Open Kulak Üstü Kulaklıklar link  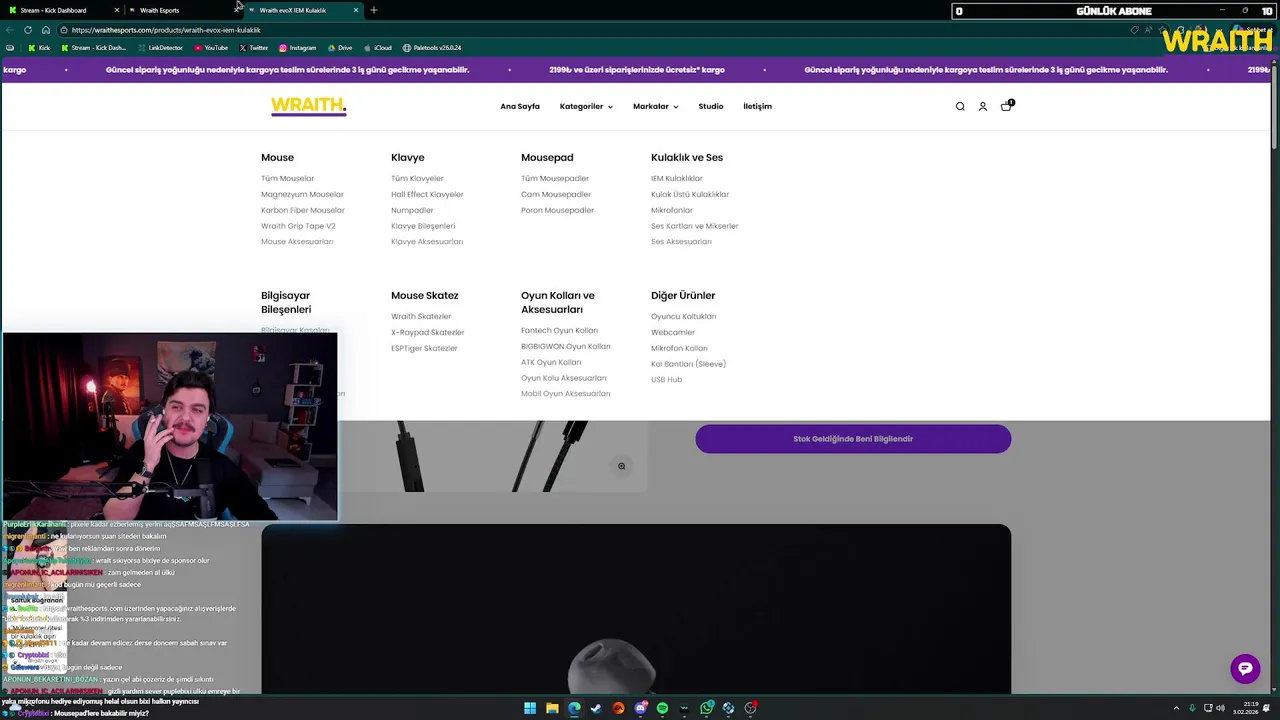click(x=690, y=194)
